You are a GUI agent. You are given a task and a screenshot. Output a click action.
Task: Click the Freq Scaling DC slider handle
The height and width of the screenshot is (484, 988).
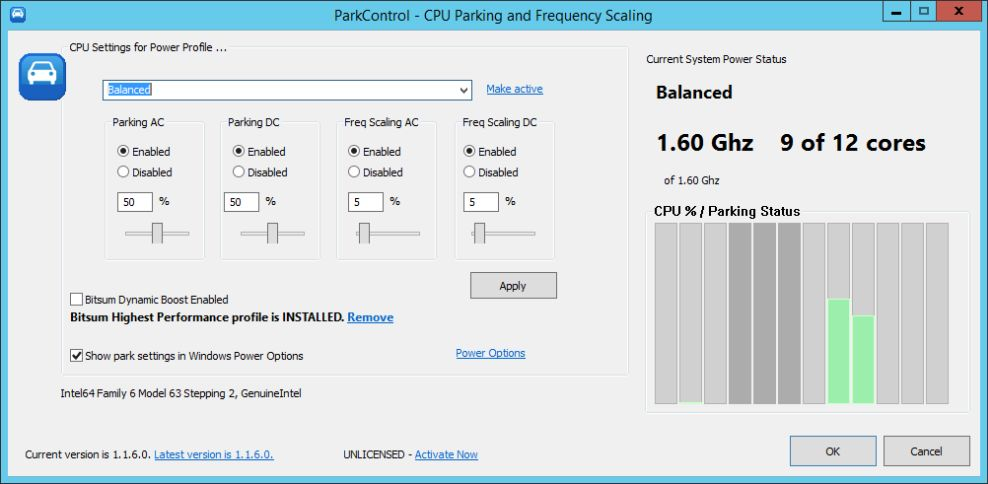(480, 233)
